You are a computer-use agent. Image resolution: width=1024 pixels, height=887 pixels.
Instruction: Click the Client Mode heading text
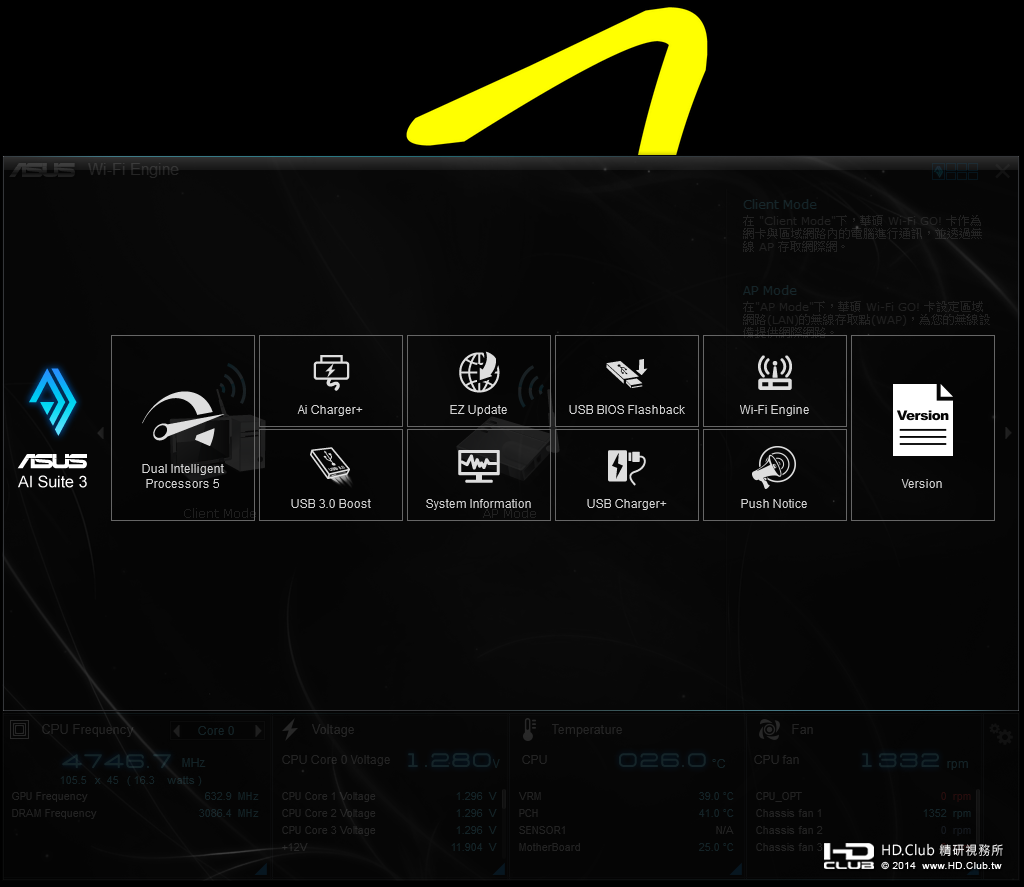[x=780, y=204]
